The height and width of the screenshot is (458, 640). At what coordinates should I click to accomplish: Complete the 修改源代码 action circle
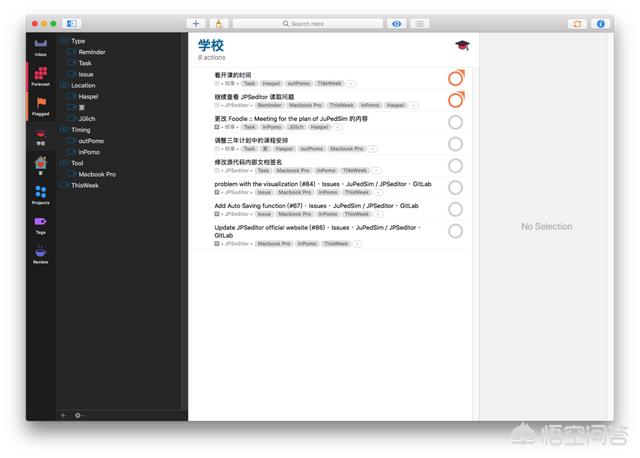point(455,166)
